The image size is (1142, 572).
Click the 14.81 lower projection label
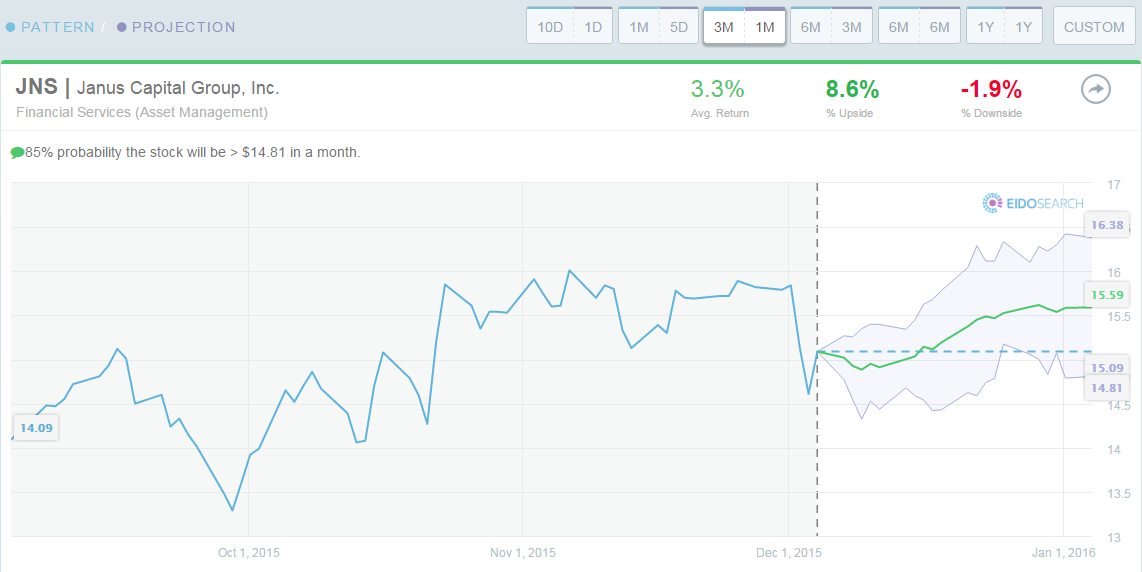click(x=1107, y=388)
